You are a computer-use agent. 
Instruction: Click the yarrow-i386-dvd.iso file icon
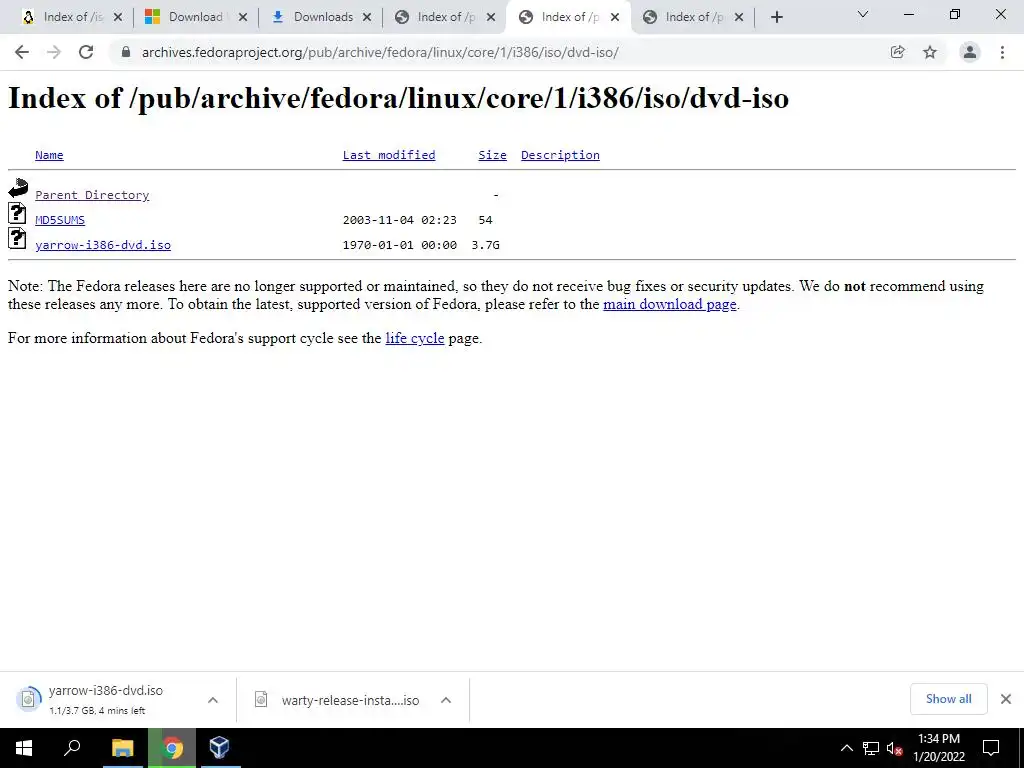pyautogui.click(x=17, y=238)
